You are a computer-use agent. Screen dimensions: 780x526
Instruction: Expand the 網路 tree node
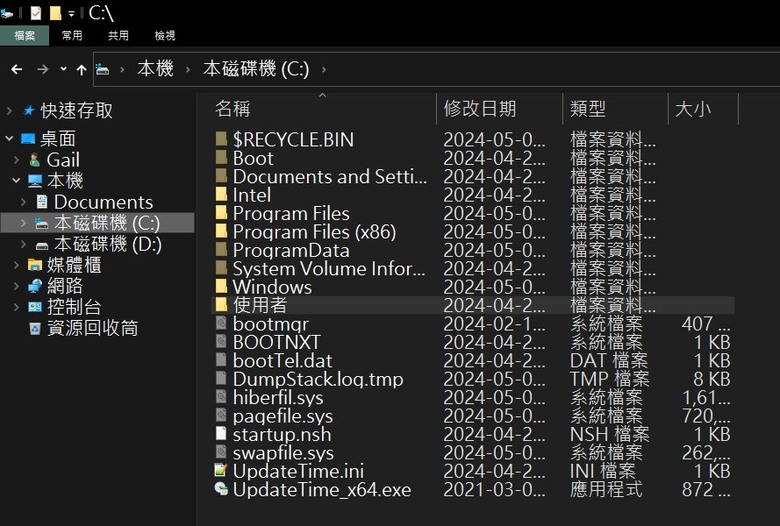16,286
